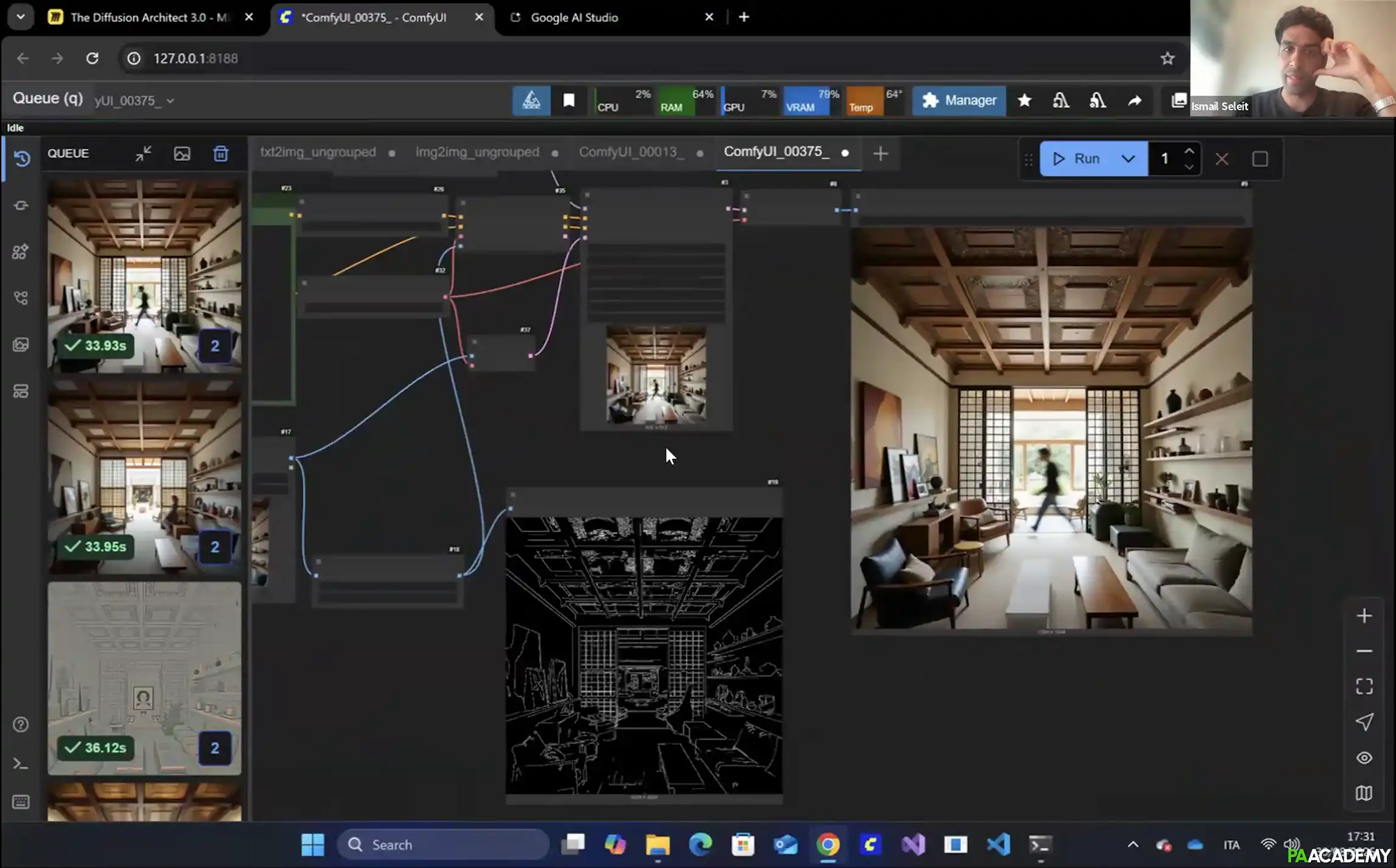Clear the queue with the trash icon
The width and height of the screenshot is (1396, 868).
coord(221,153)
